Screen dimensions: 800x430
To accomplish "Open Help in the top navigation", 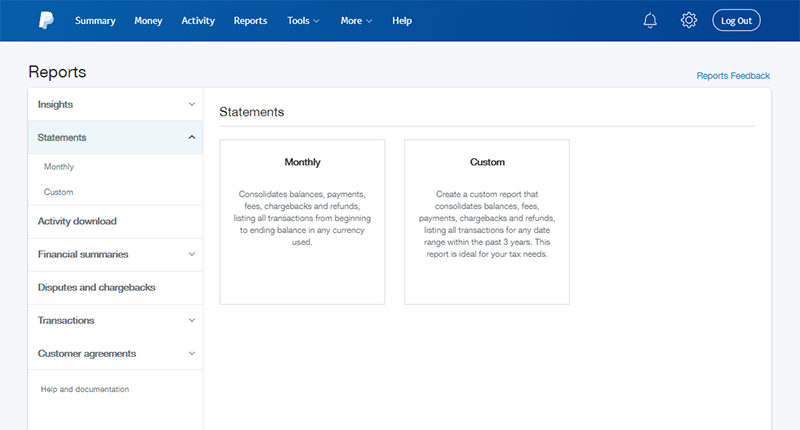I will click(x=402, y=20).
